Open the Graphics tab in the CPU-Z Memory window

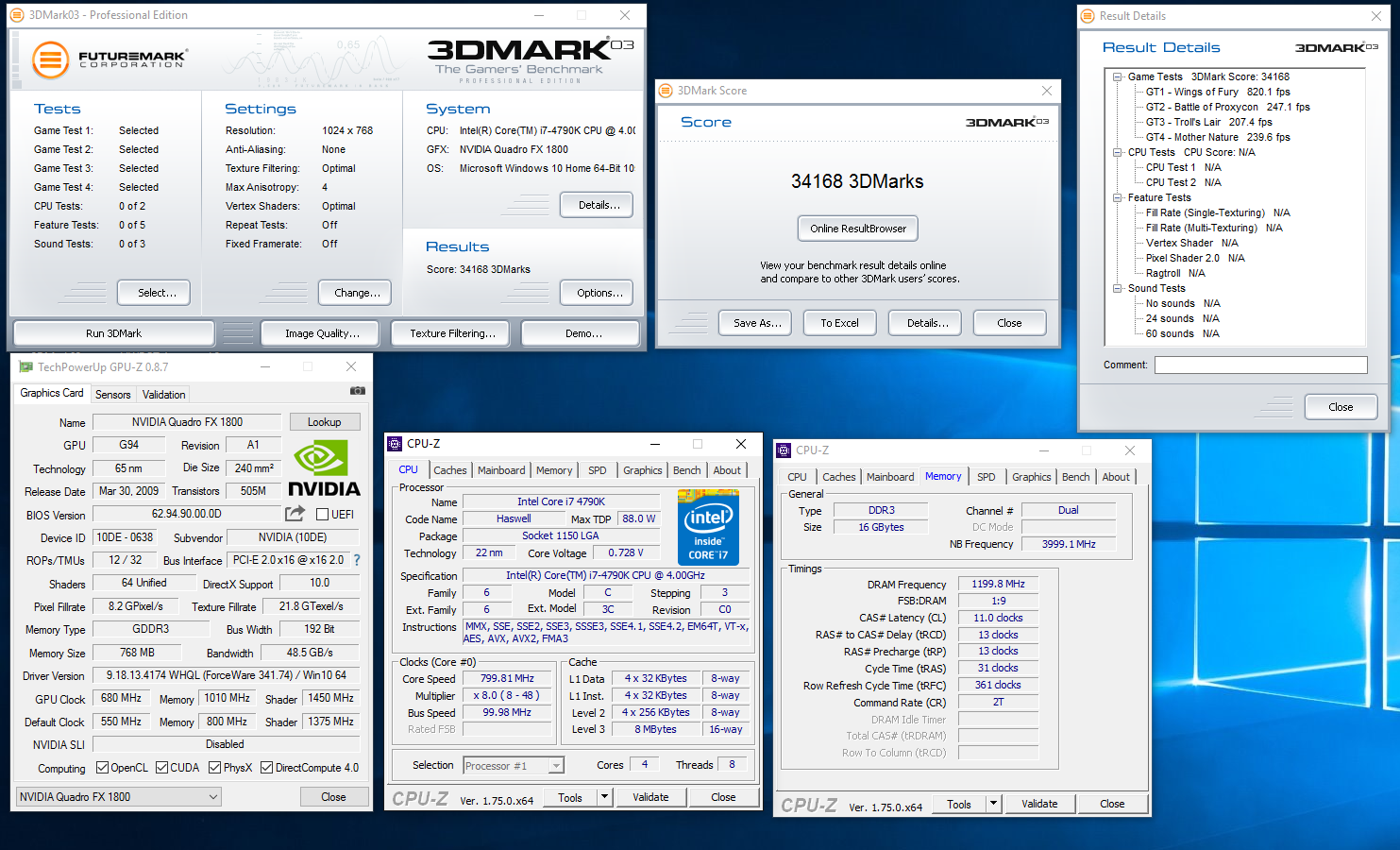1032,477
